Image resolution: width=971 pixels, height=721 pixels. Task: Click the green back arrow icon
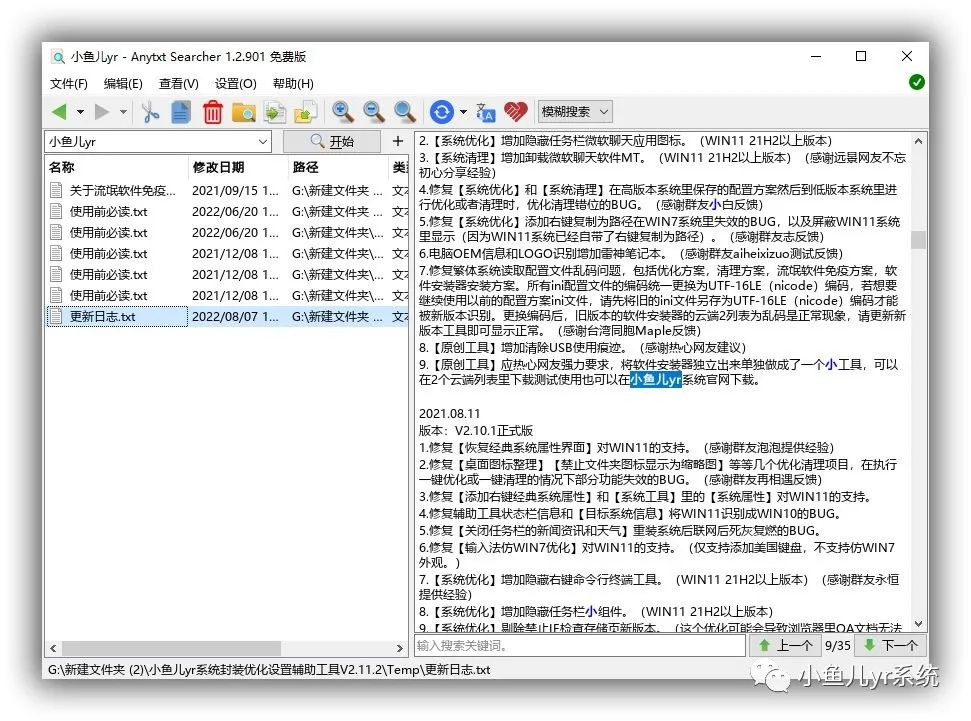(x=59, y=112)
